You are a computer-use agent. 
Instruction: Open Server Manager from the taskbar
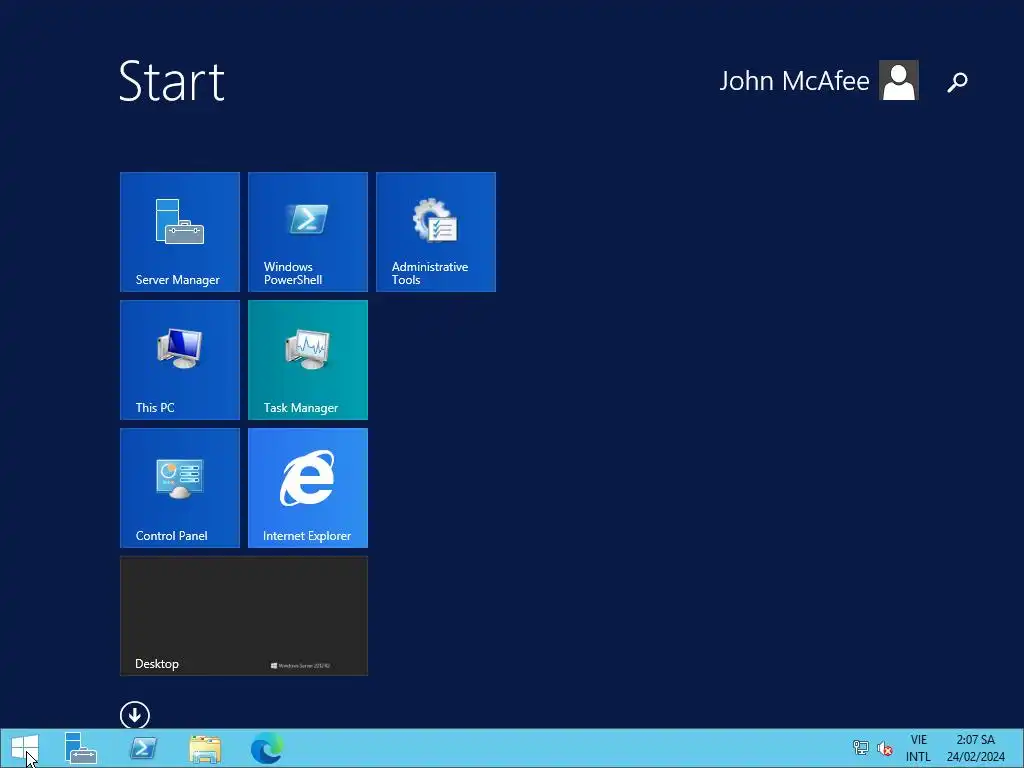81,748
